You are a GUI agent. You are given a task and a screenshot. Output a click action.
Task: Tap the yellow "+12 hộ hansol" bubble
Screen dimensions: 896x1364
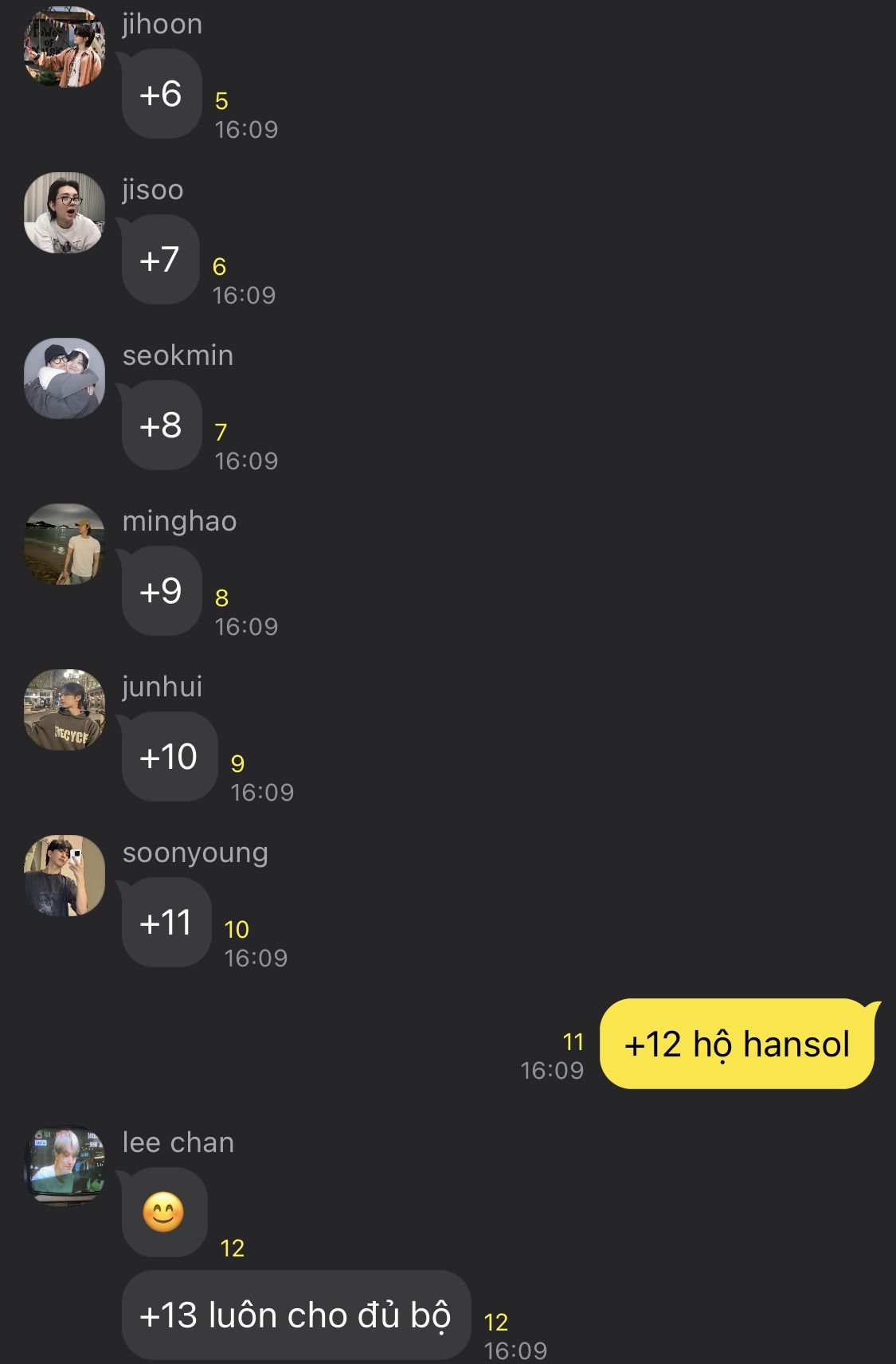(x=738, y=1044)
